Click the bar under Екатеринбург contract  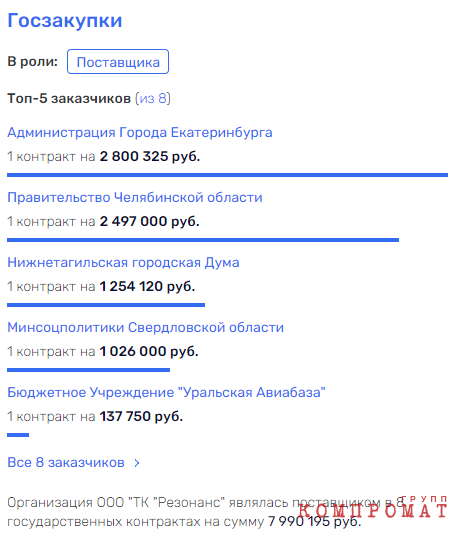click(227, 175)
